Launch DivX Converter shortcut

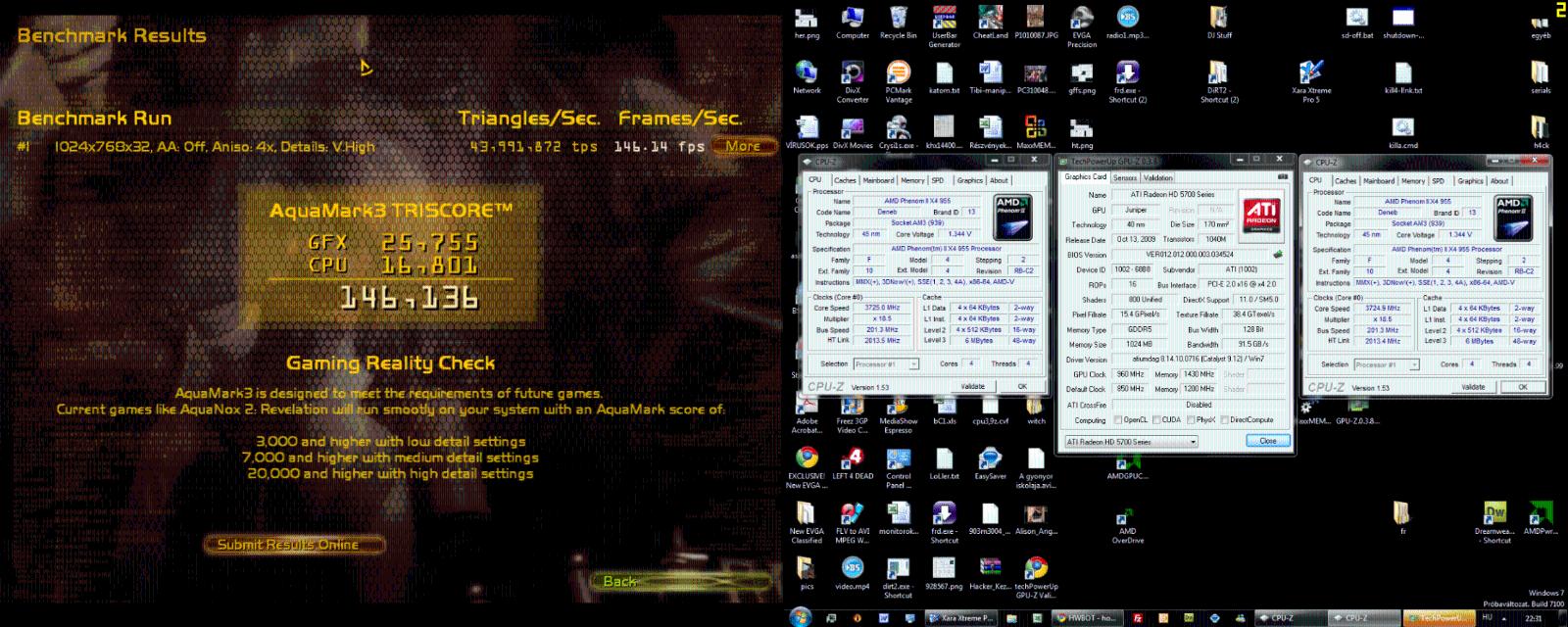click(x=852, y=81)
